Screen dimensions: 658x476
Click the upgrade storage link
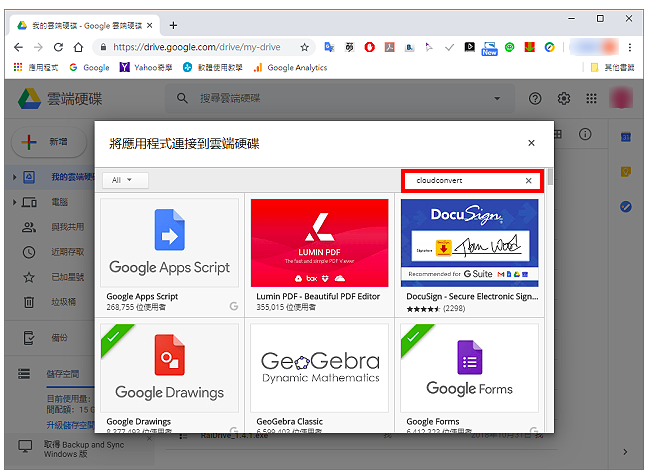(70, 425)
